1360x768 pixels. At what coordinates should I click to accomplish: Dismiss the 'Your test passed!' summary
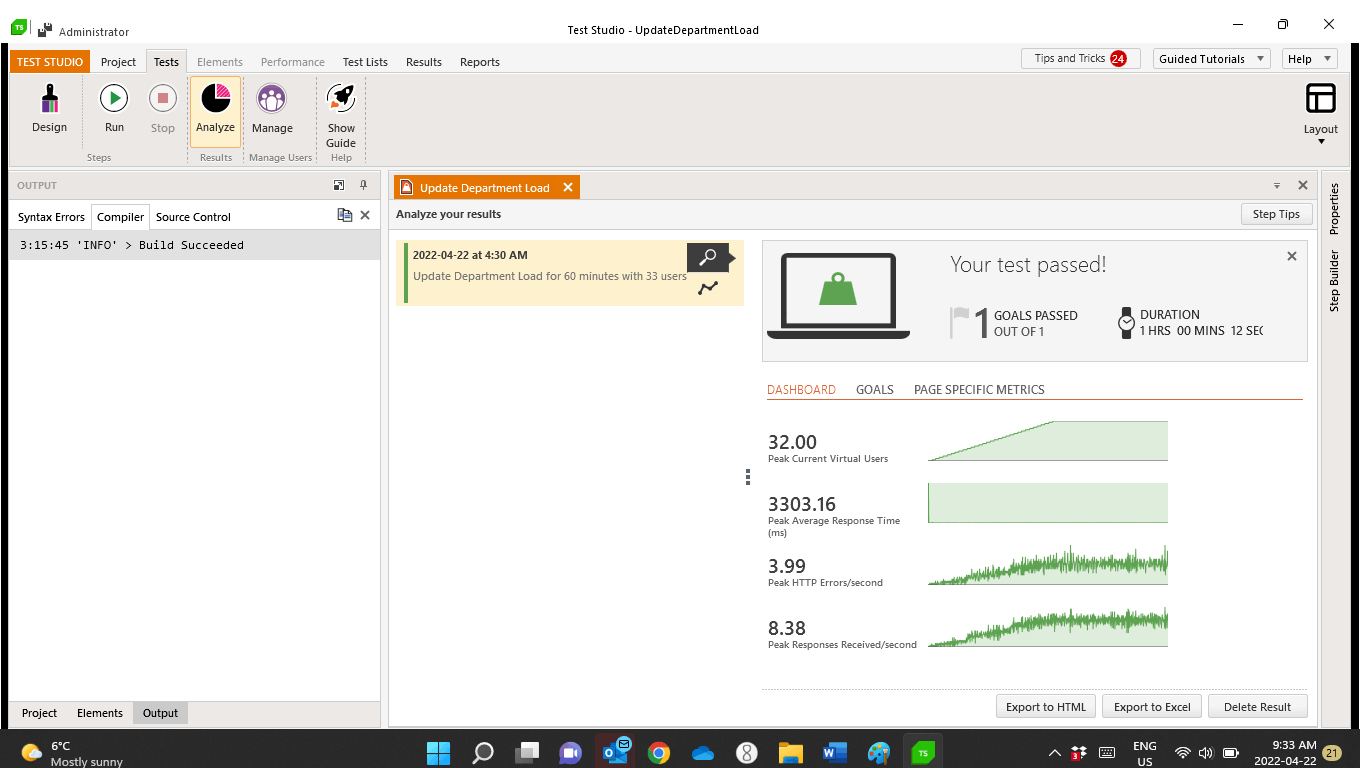[1291, 256]
